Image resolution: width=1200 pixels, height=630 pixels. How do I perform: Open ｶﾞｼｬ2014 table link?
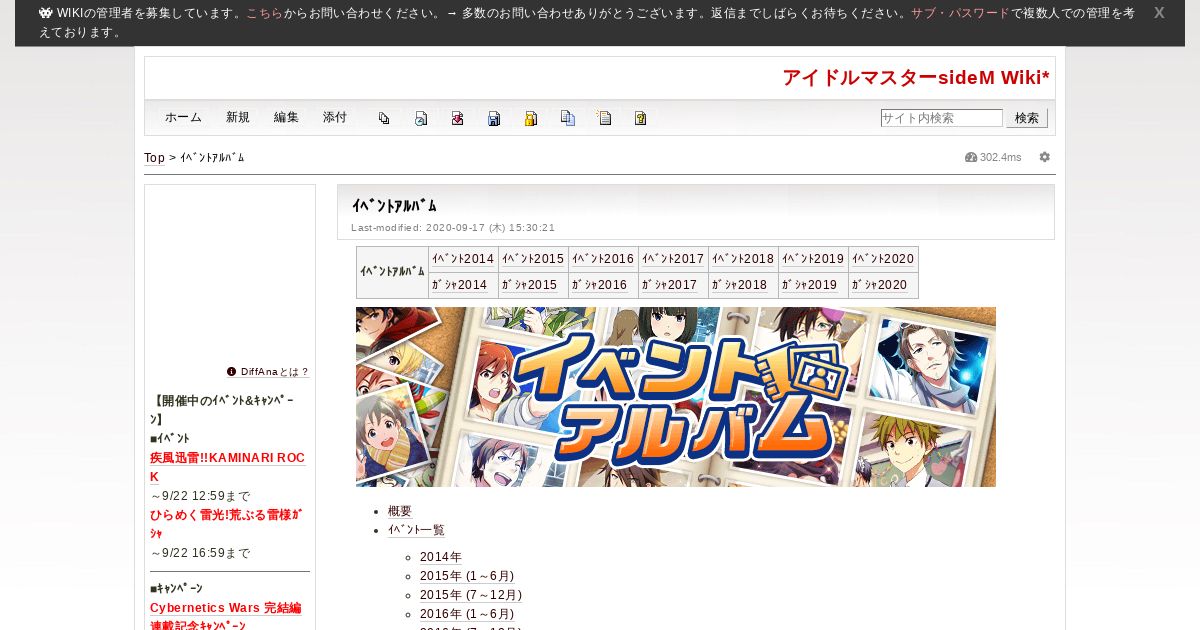pyautogui.click(x=460, y=285)
